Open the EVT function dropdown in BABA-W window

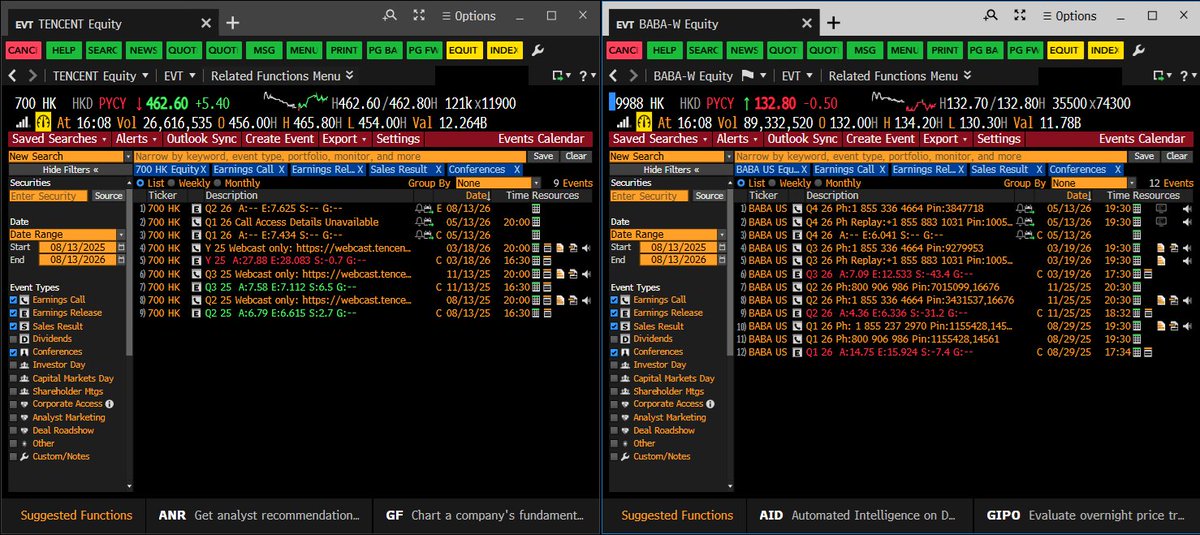coord(798,76)
